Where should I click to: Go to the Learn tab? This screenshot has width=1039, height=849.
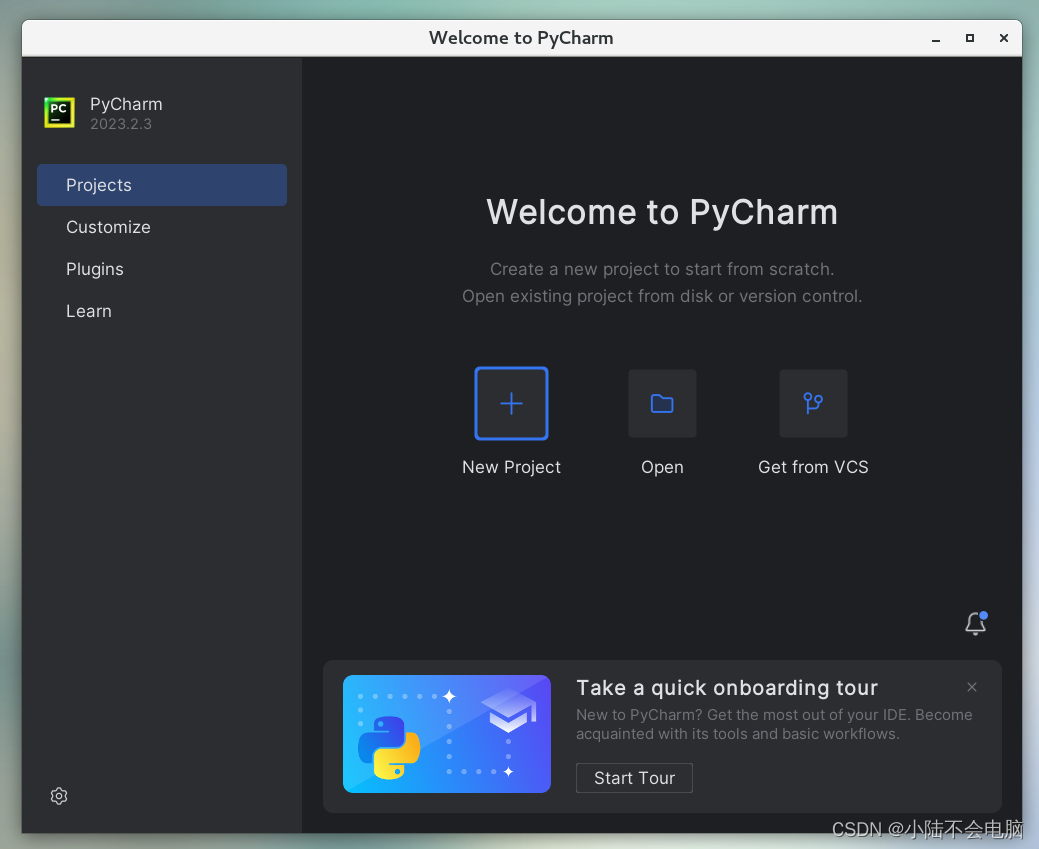click(162, 311)
